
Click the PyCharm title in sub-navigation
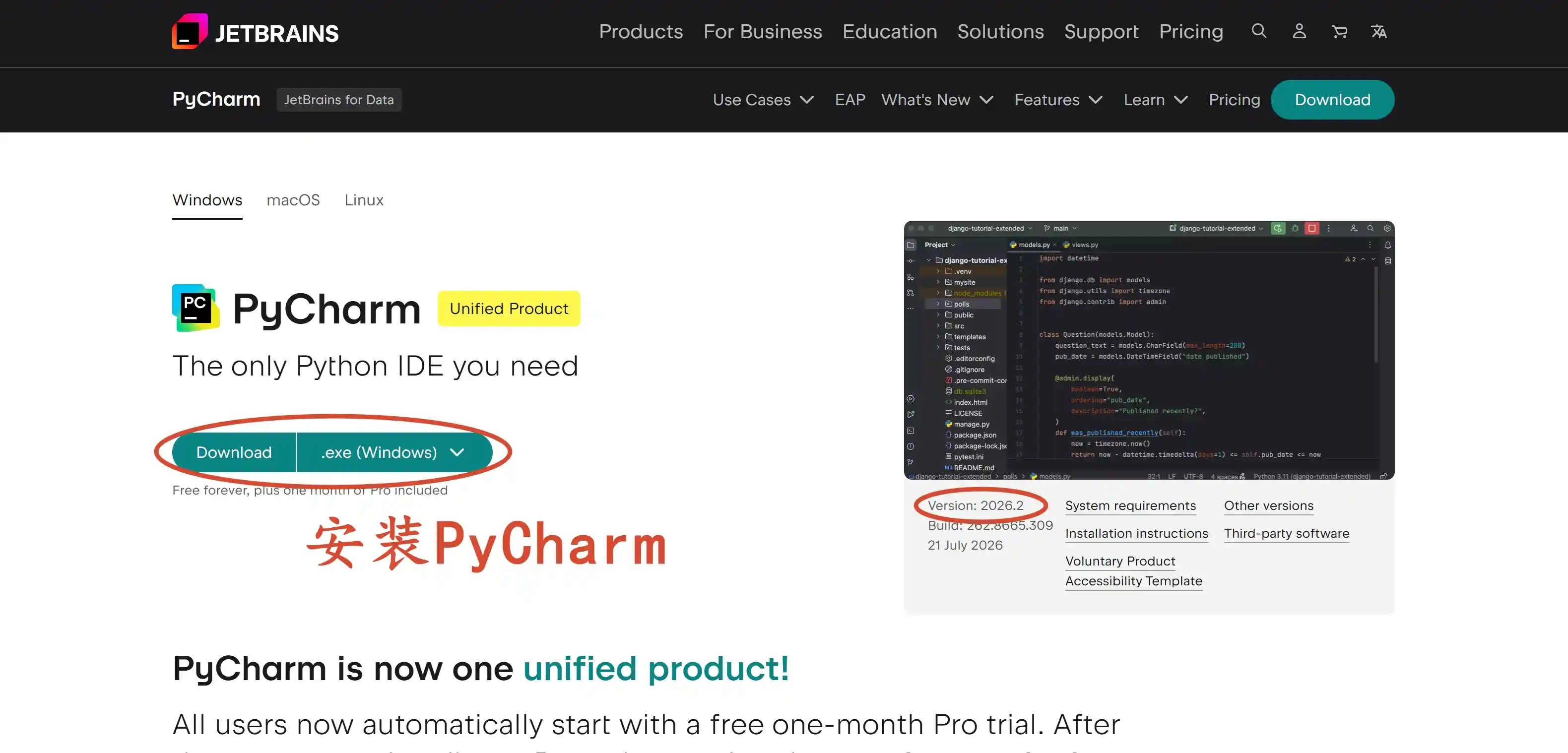[216, 99]
